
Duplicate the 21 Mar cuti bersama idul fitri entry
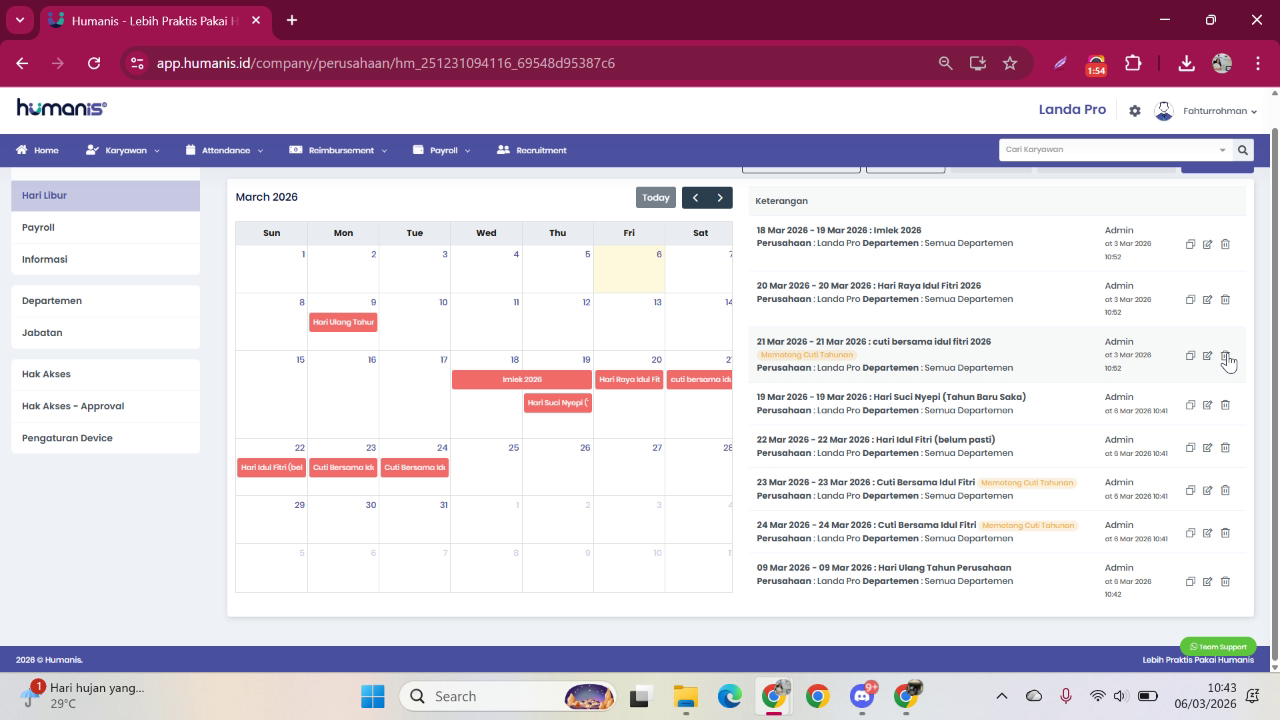pyautogui.click(x=1190, y=355)
